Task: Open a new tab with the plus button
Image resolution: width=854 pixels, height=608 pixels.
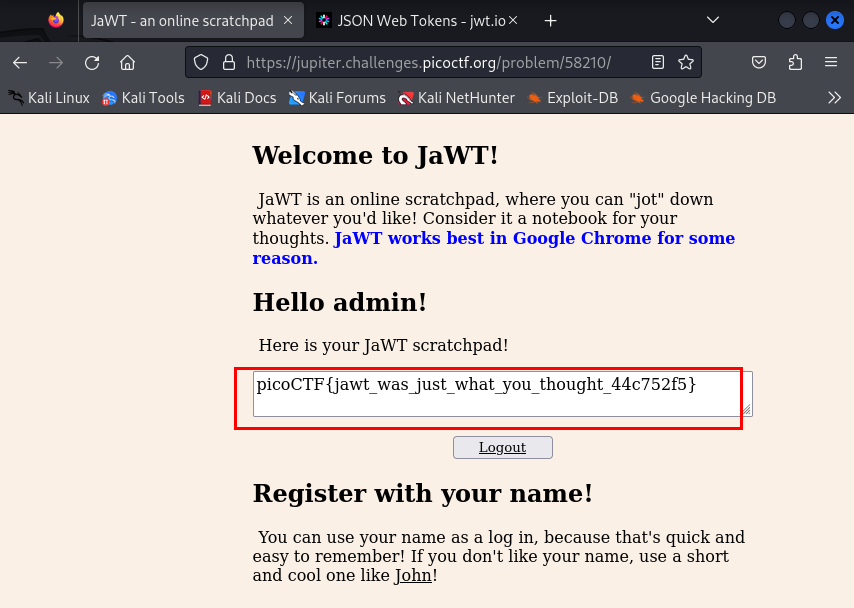Action: [x=551, y=21]
